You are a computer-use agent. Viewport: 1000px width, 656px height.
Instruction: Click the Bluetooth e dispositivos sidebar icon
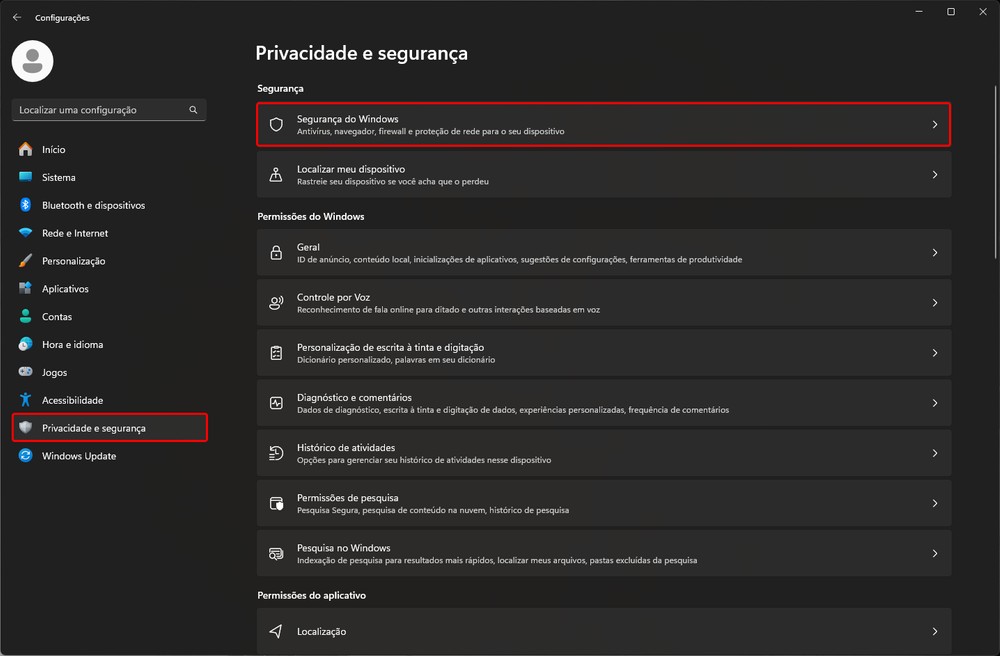(26, 205)
